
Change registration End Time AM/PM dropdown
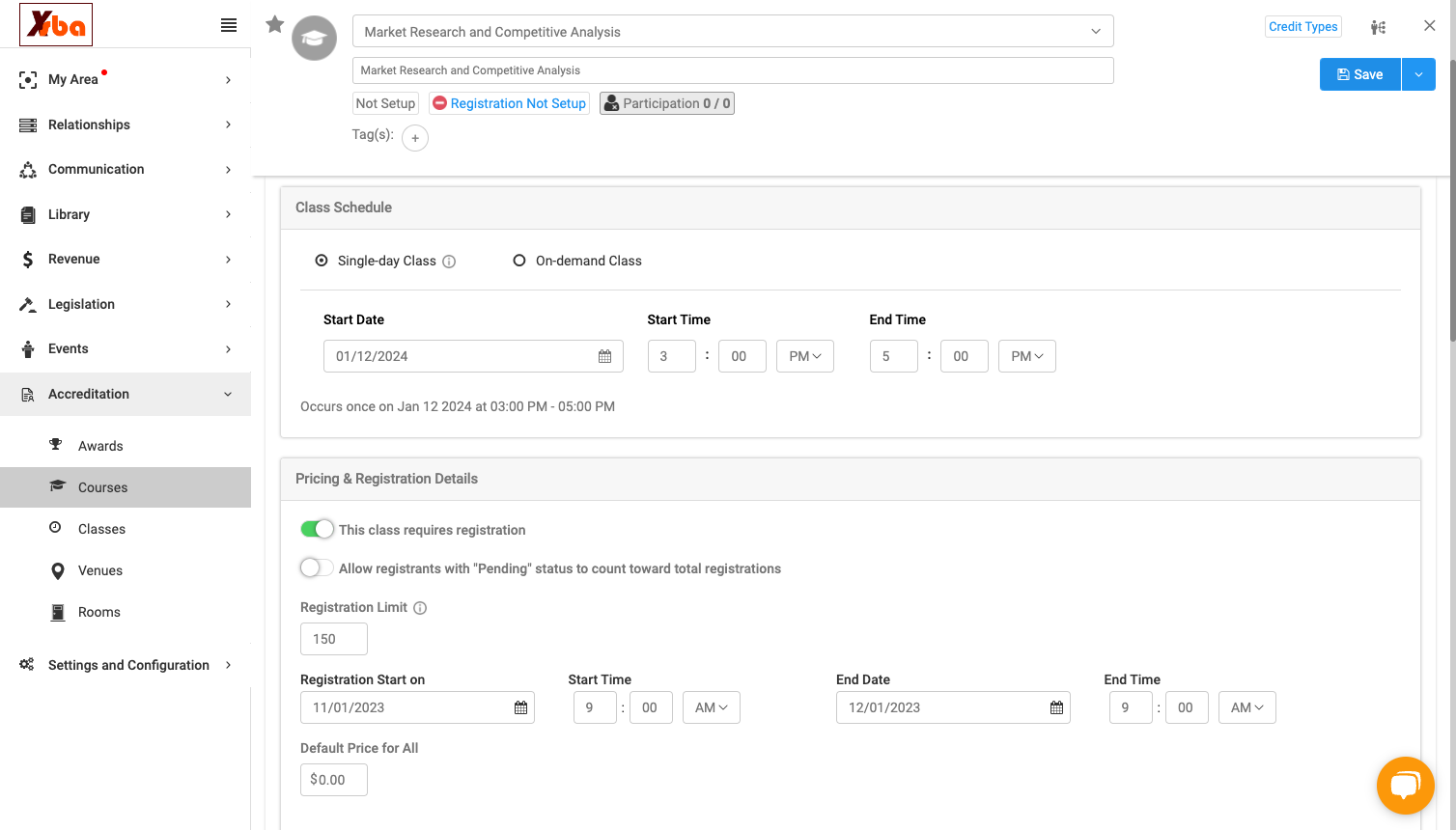[1247, 707]
